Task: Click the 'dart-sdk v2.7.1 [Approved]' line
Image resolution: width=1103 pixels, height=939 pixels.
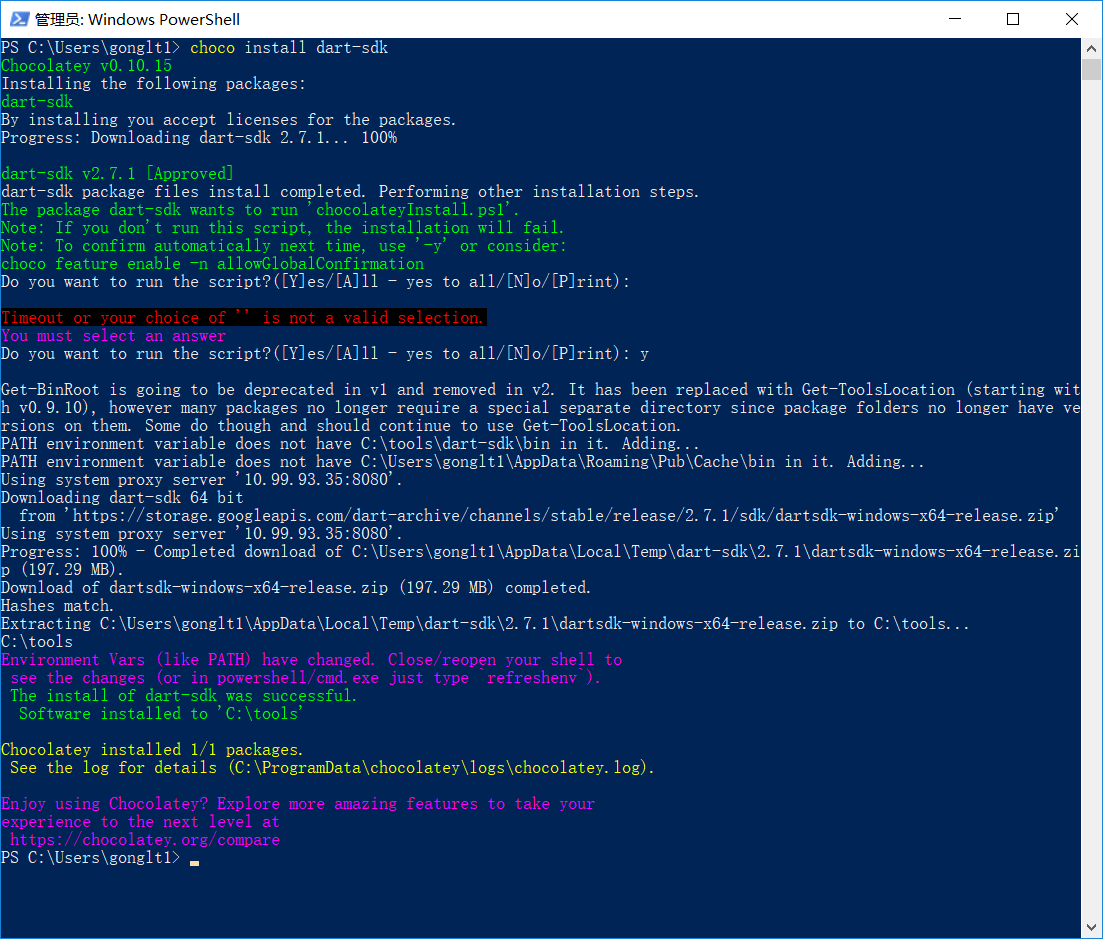Action: tap(117, 174)
